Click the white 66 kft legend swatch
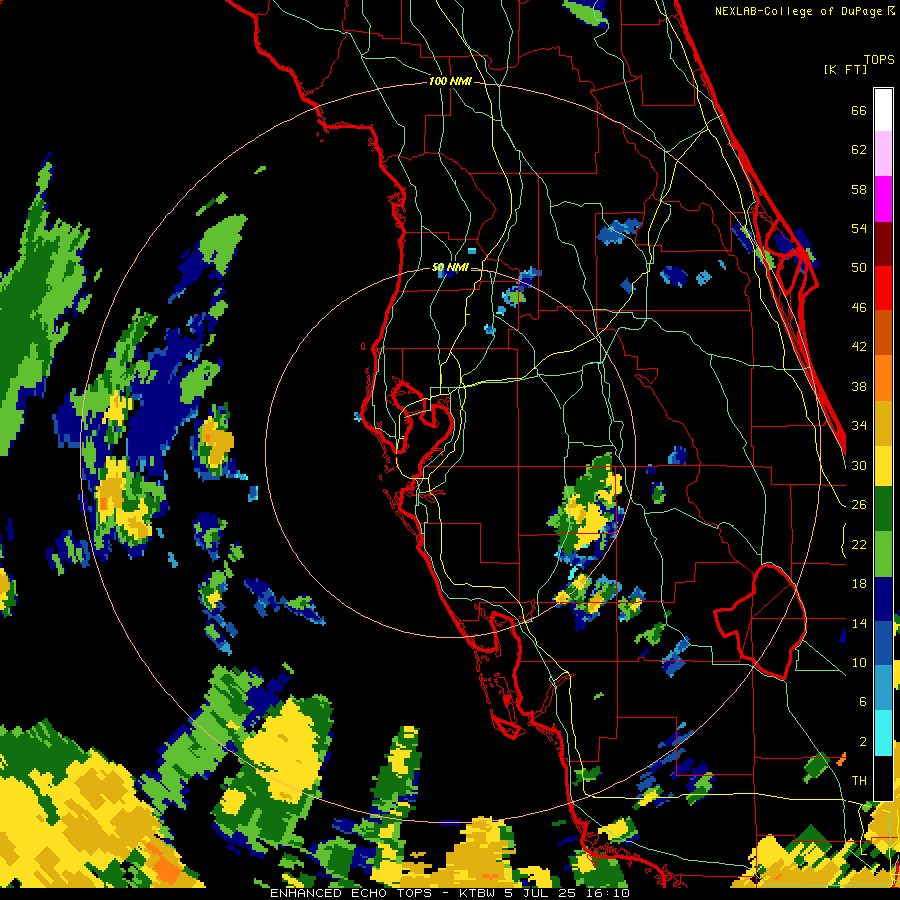The width and height of the screenshot is (900, 900). (x=883, y=110)
